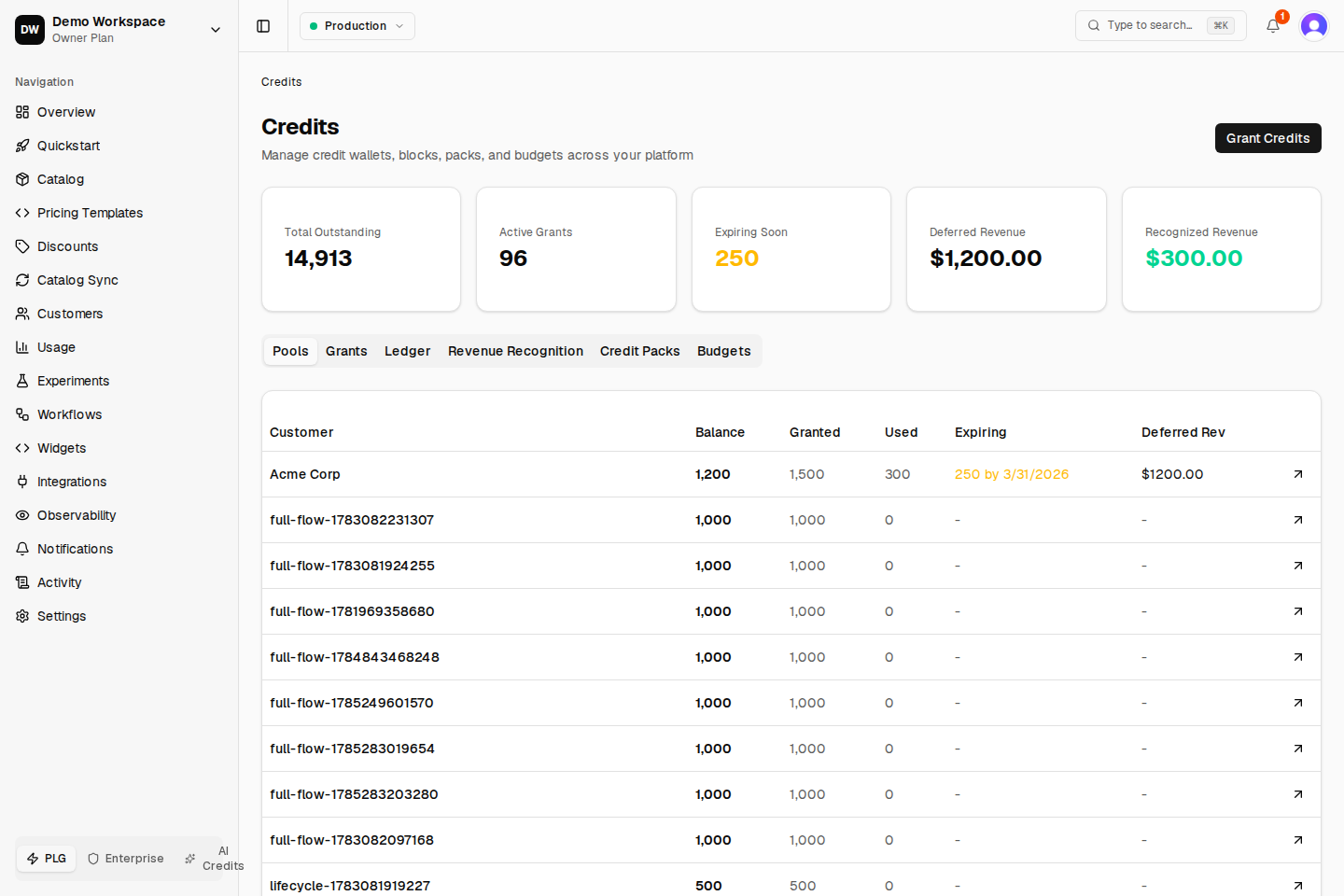Open full-flow-1781969358680 row arrow icon
This screenshot has width=1344, height=896.
(x=1298, y=611)
